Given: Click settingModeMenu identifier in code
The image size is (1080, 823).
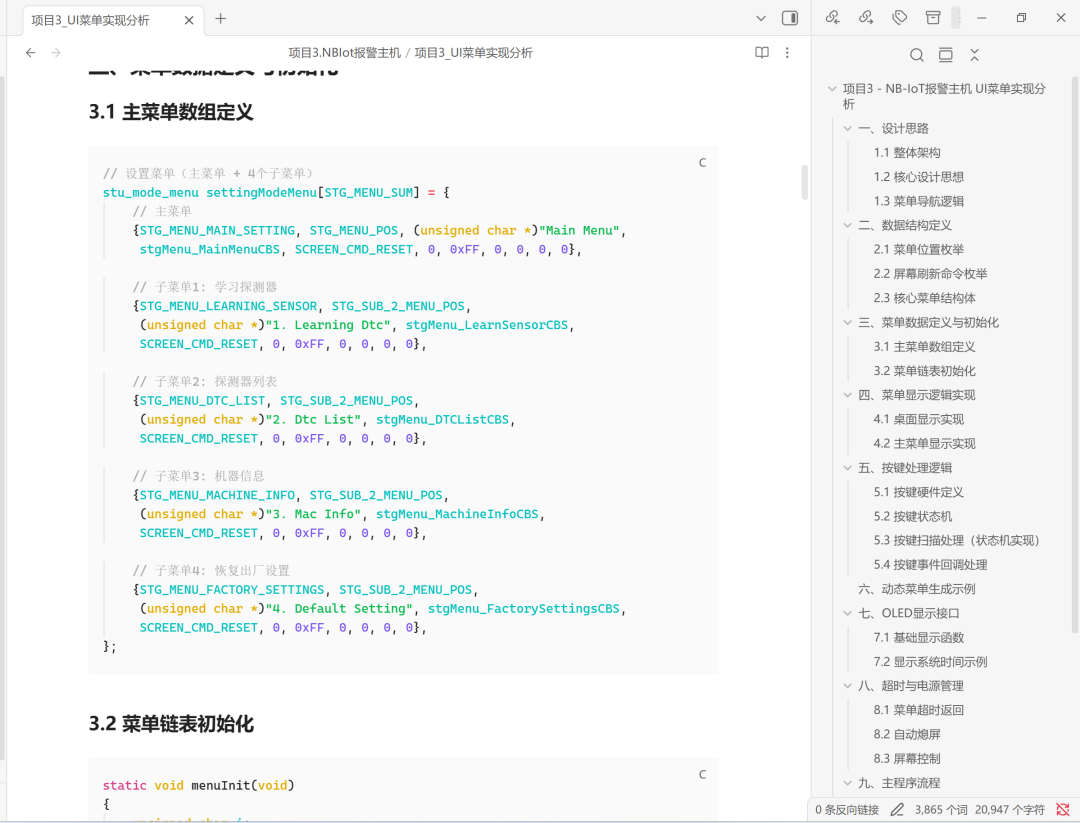Looking at the screenshot, I should point(262,193).
